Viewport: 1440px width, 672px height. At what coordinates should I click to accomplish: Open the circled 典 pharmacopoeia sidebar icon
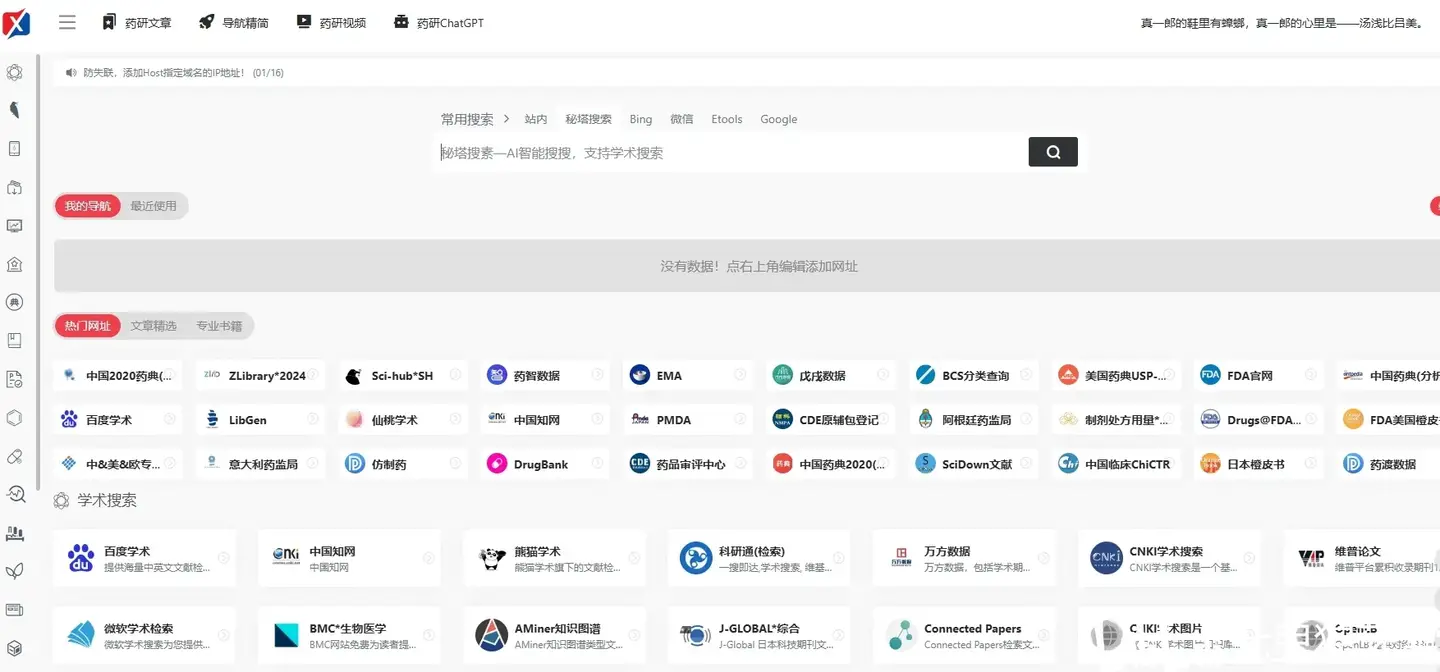[x=15, y=302]
